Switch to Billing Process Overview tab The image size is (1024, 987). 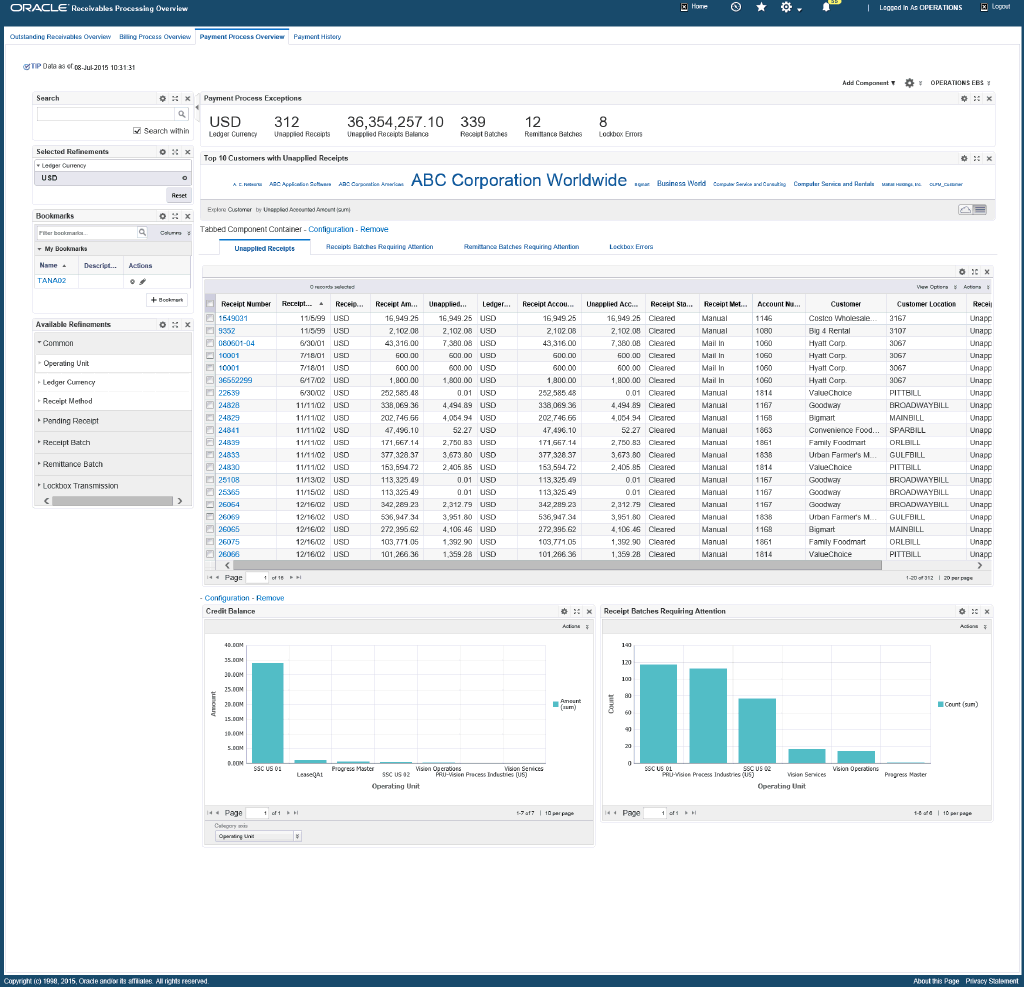tap(155, 37)
